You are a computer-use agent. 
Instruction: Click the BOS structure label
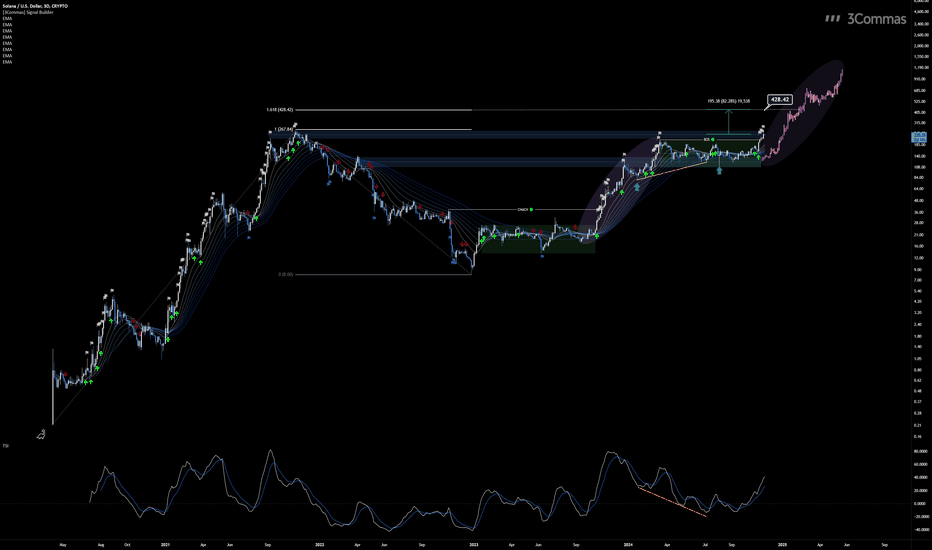tap(707, 139)
